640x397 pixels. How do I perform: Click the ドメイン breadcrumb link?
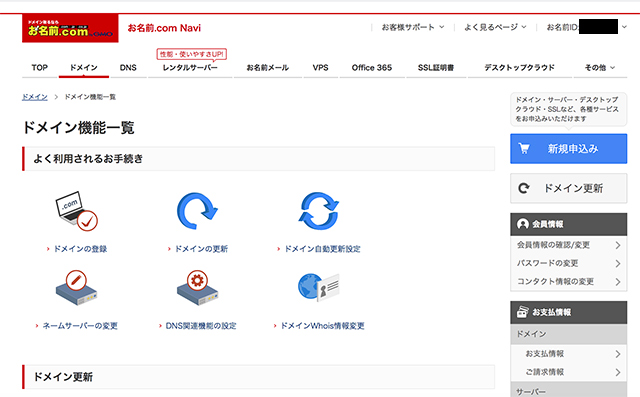point(35,97)
